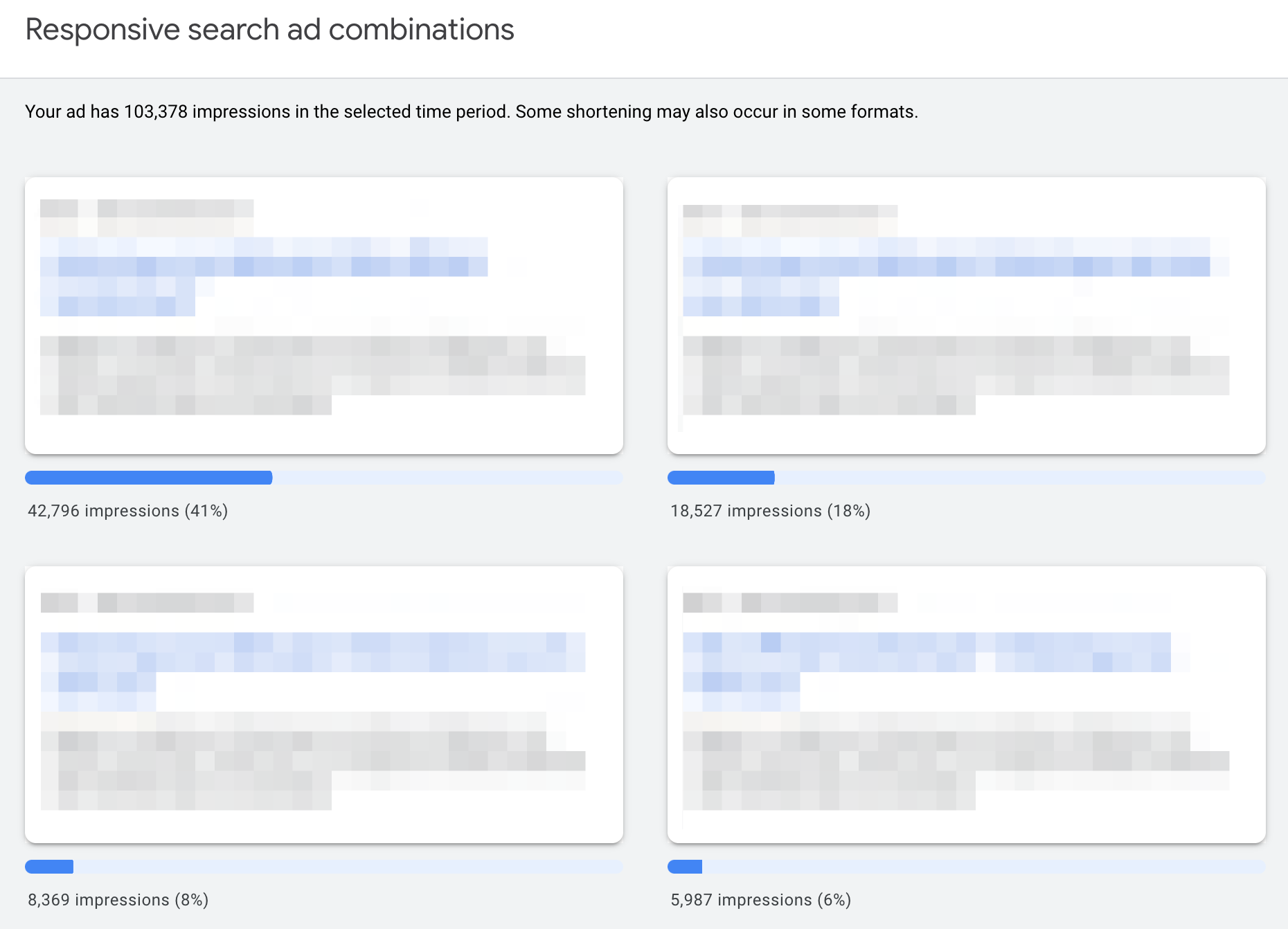The width and height of the screenshot is (1288, 929).
Task: Click the 'Responsive search ad combinations' heading
Action: tap(270, 30)
